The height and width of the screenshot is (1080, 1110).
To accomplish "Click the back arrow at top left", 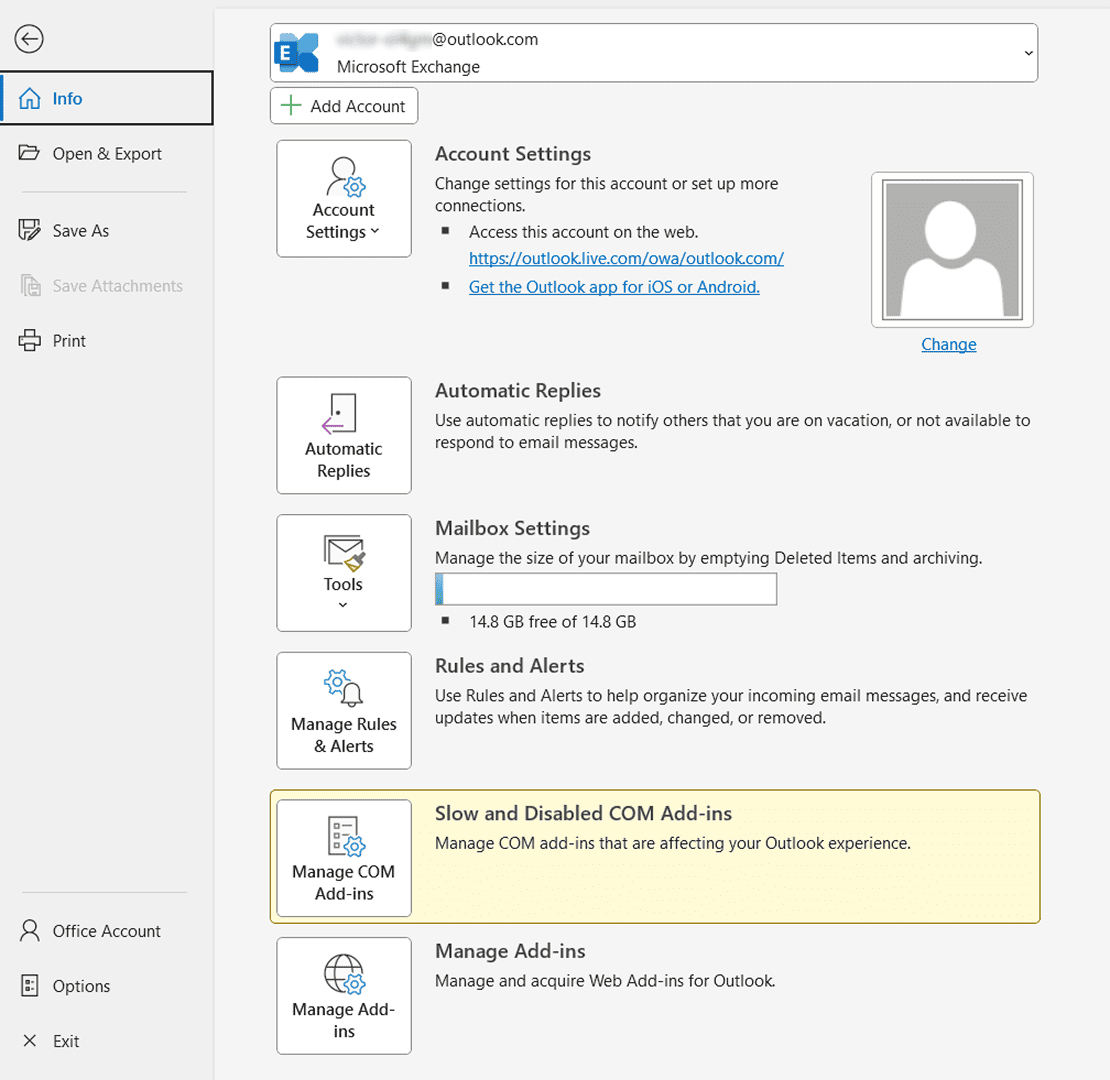I will [29, 39].
